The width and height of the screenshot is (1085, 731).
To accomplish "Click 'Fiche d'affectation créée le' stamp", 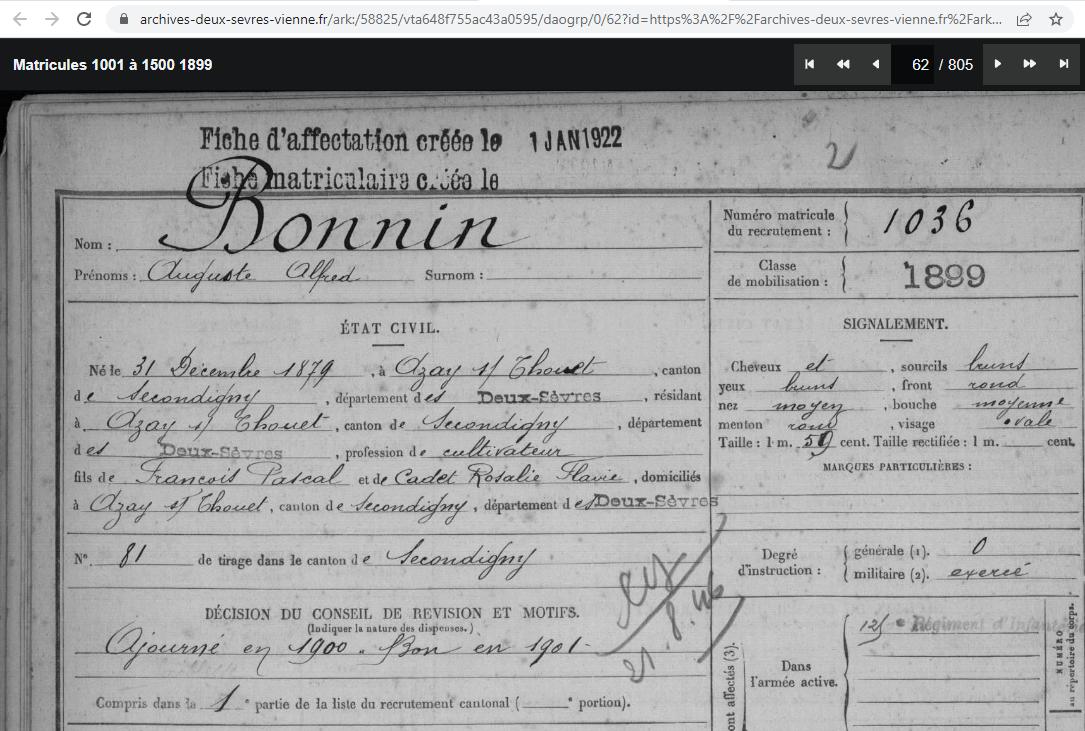I will [351, 140].
